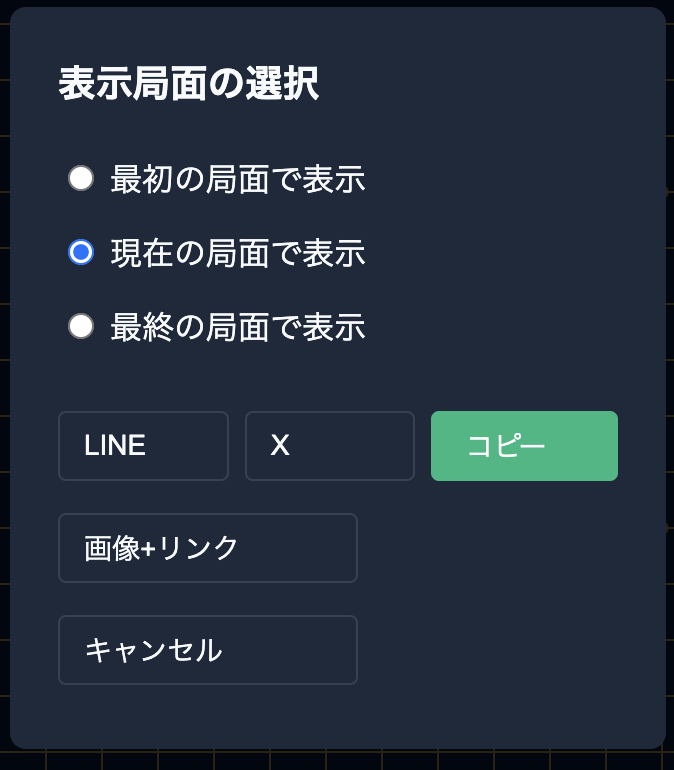Dismiss the dialog with キャンセル

tap(208, 650)
